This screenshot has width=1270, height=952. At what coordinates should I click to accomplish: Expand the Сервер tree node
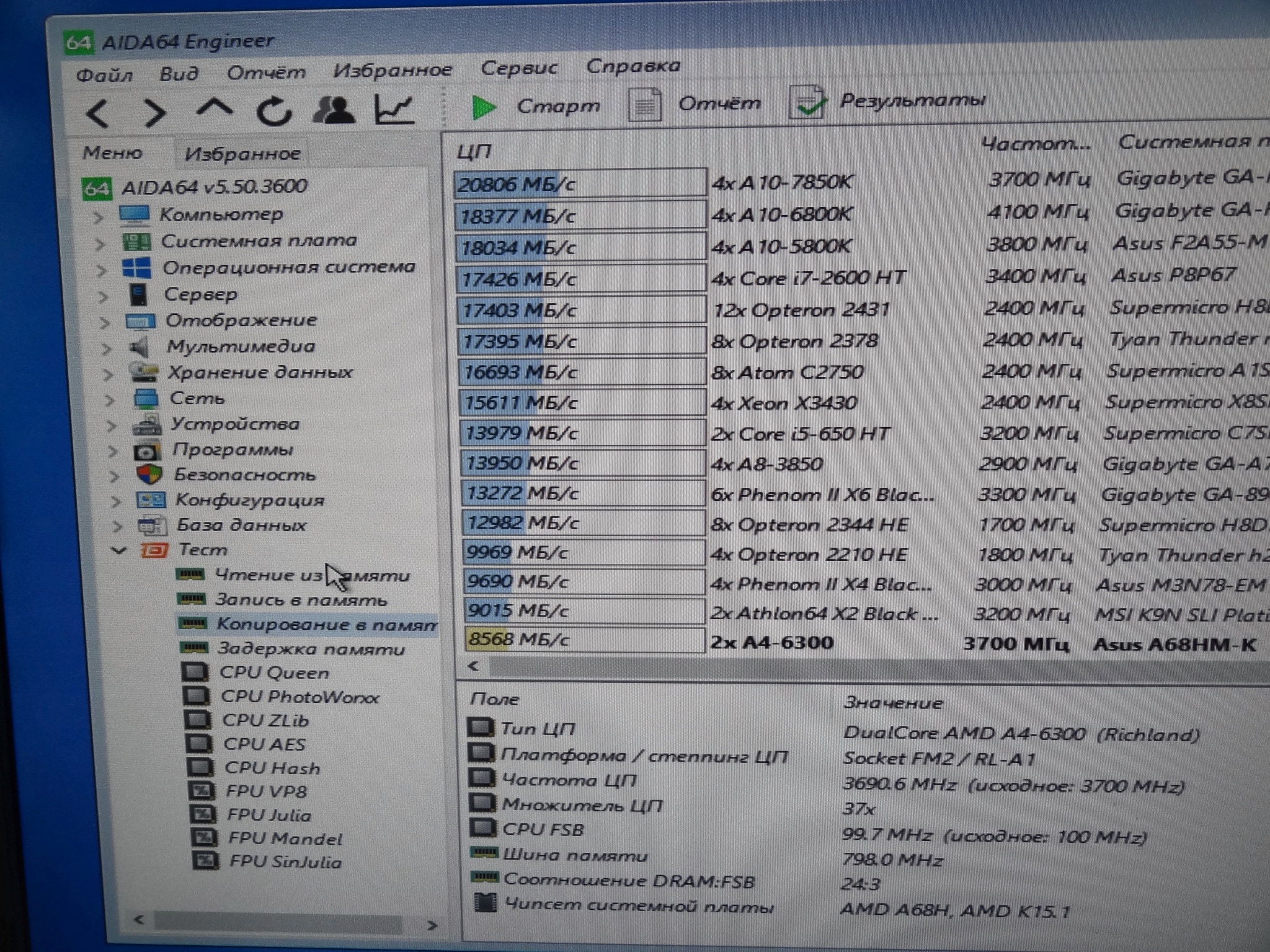[103, 297]
